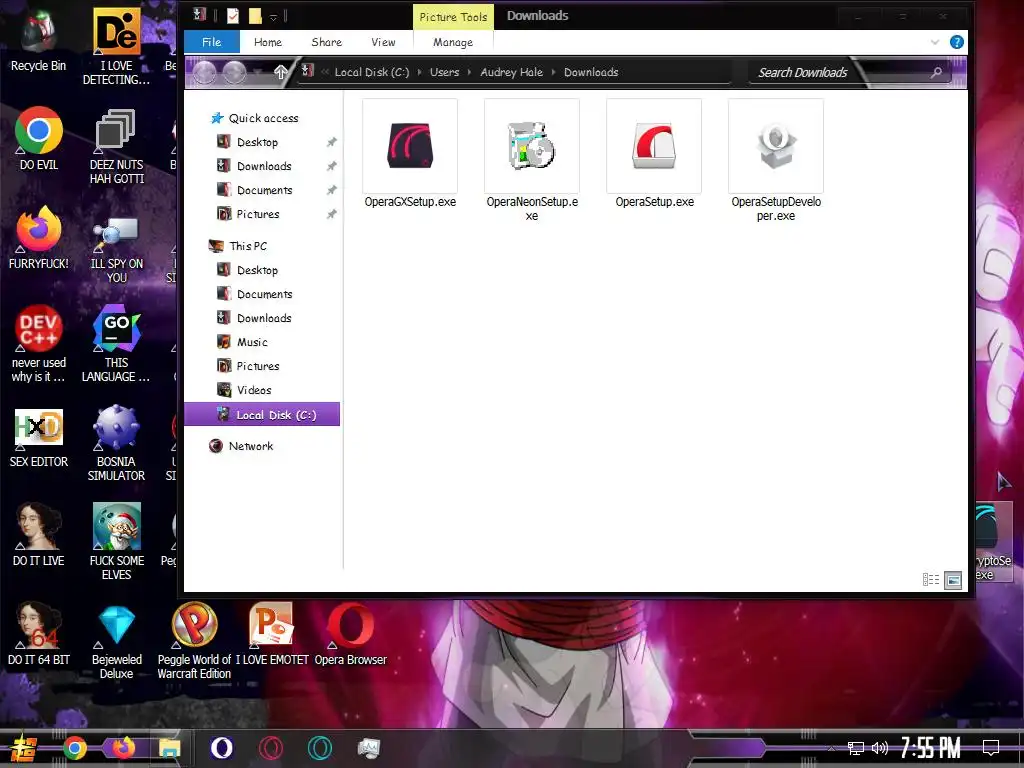This screenshot has width=1024, height=768.
Task: Open Opera Browser desktop shortcut
Action: click(351, 635)
